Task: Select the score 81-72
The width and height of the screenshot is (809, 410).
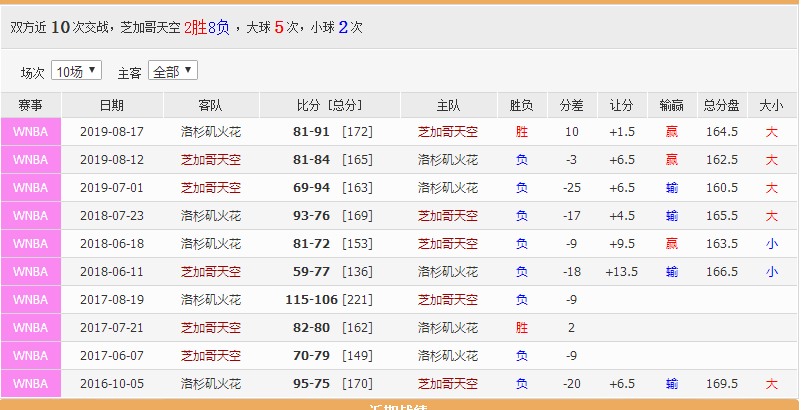Action: click(311, 243)
